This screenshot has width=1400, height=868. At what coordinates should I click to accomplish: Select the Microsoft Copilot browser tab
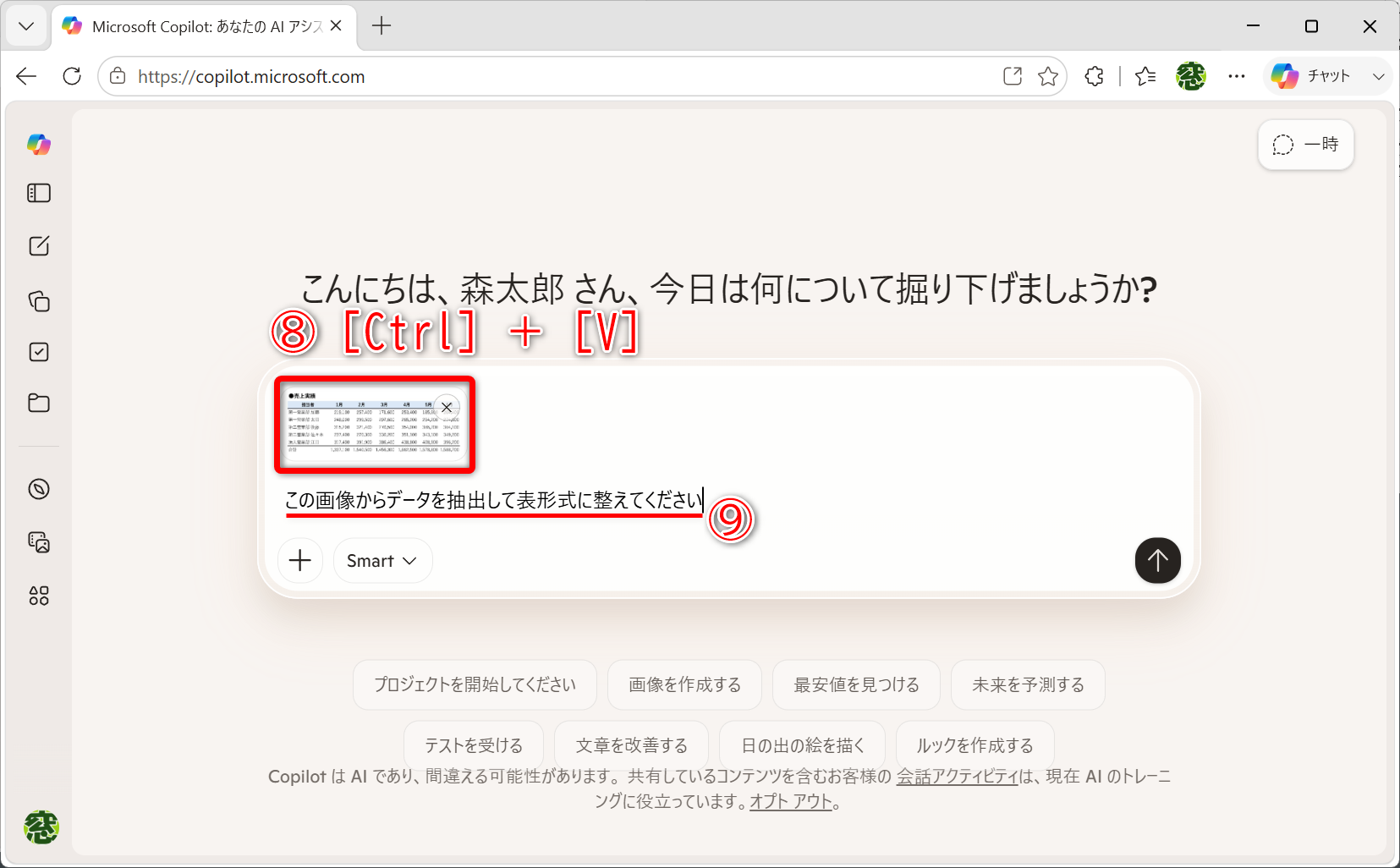(203, 26)
